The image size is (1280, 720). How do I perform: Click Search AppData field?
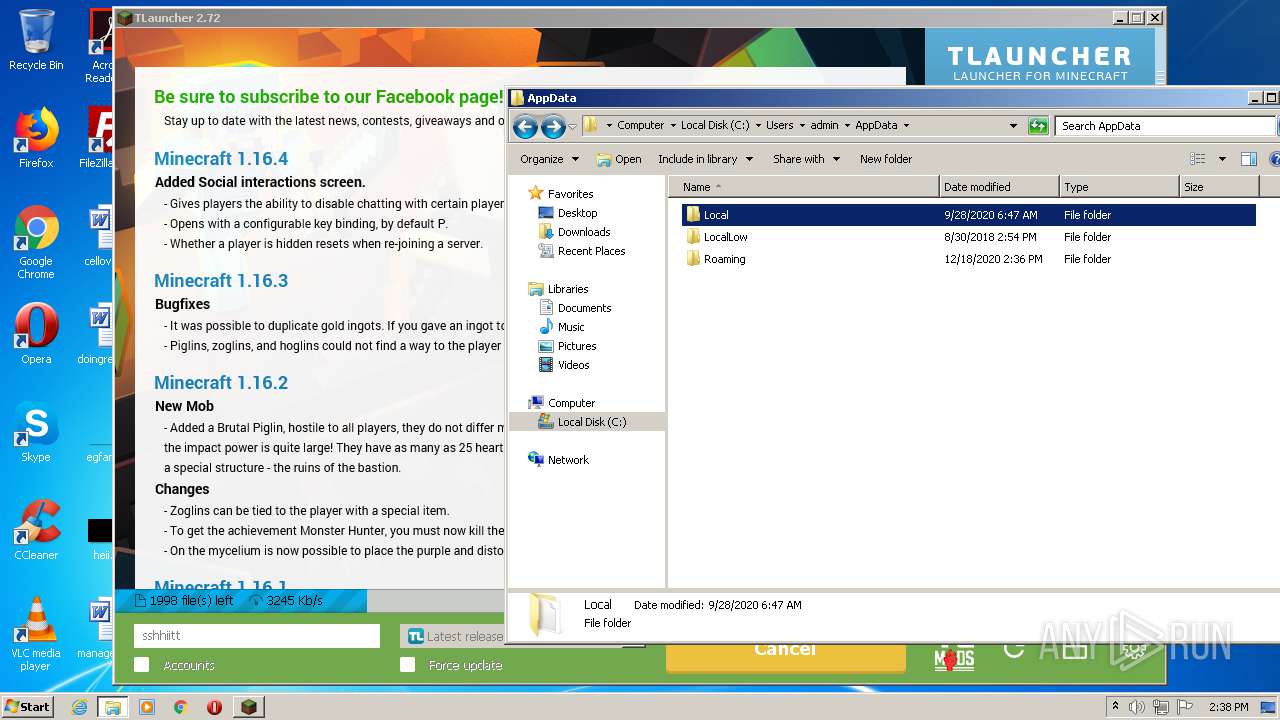1165,126
